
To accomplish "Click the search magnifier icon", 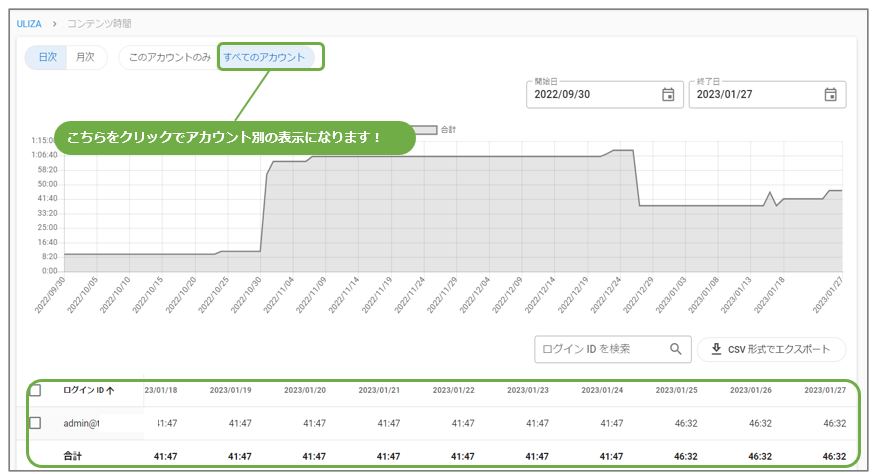I will coord(676,349).
